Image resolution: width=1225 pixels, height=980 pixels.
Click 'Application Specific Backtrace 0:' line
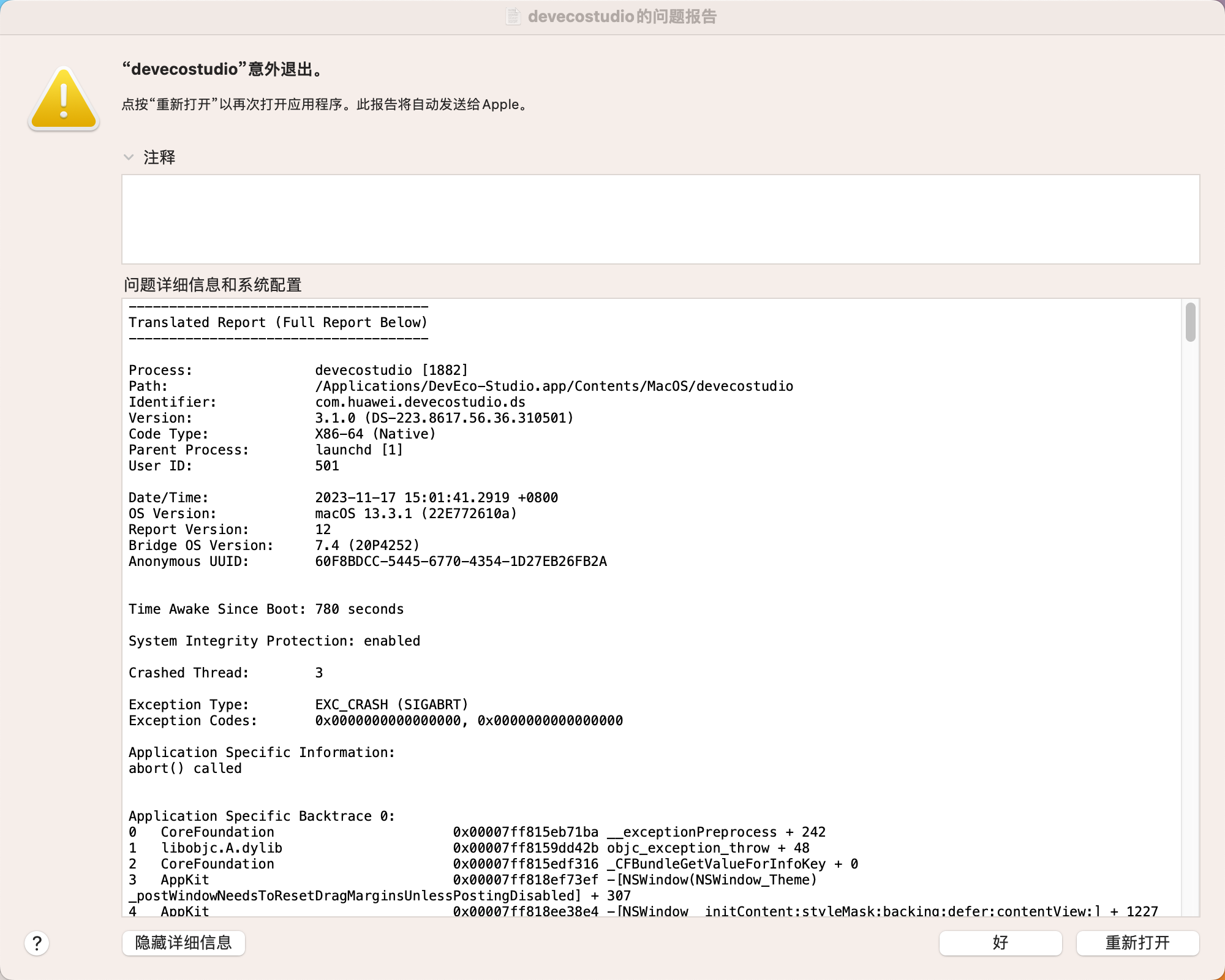pos(262,816)
